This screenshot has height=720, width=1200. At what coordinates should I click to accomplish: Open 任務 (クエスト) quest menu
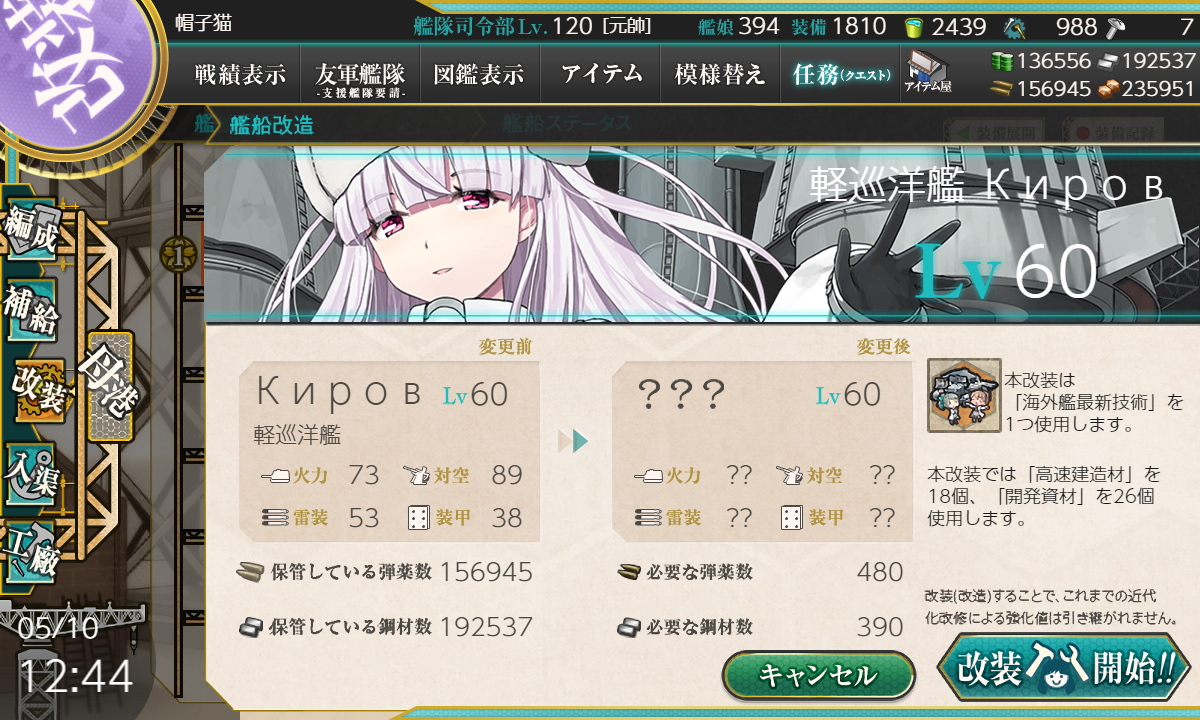click(840, 74)
